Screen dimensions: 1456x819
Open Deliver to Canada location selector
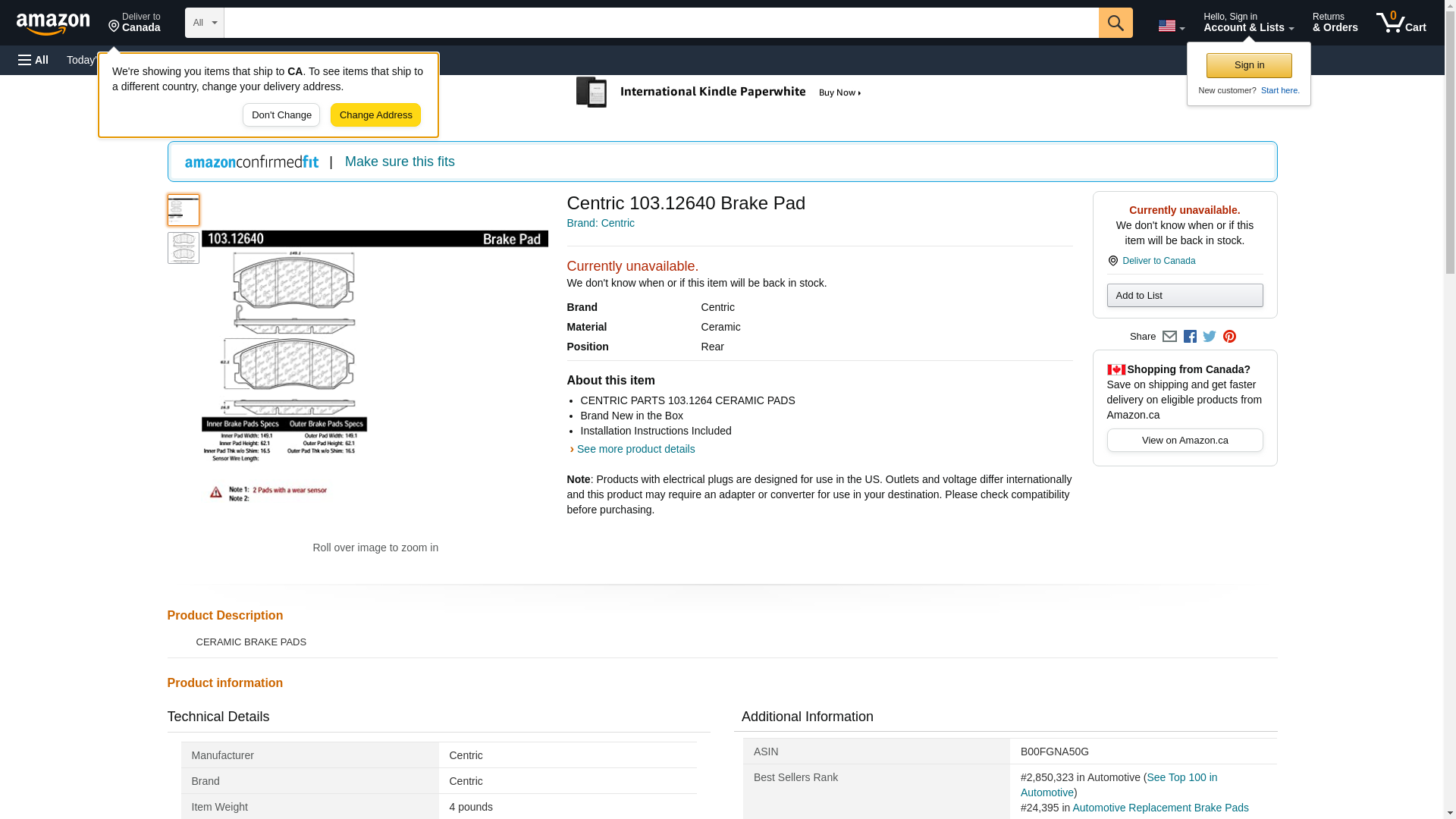[x=134, y=23]
